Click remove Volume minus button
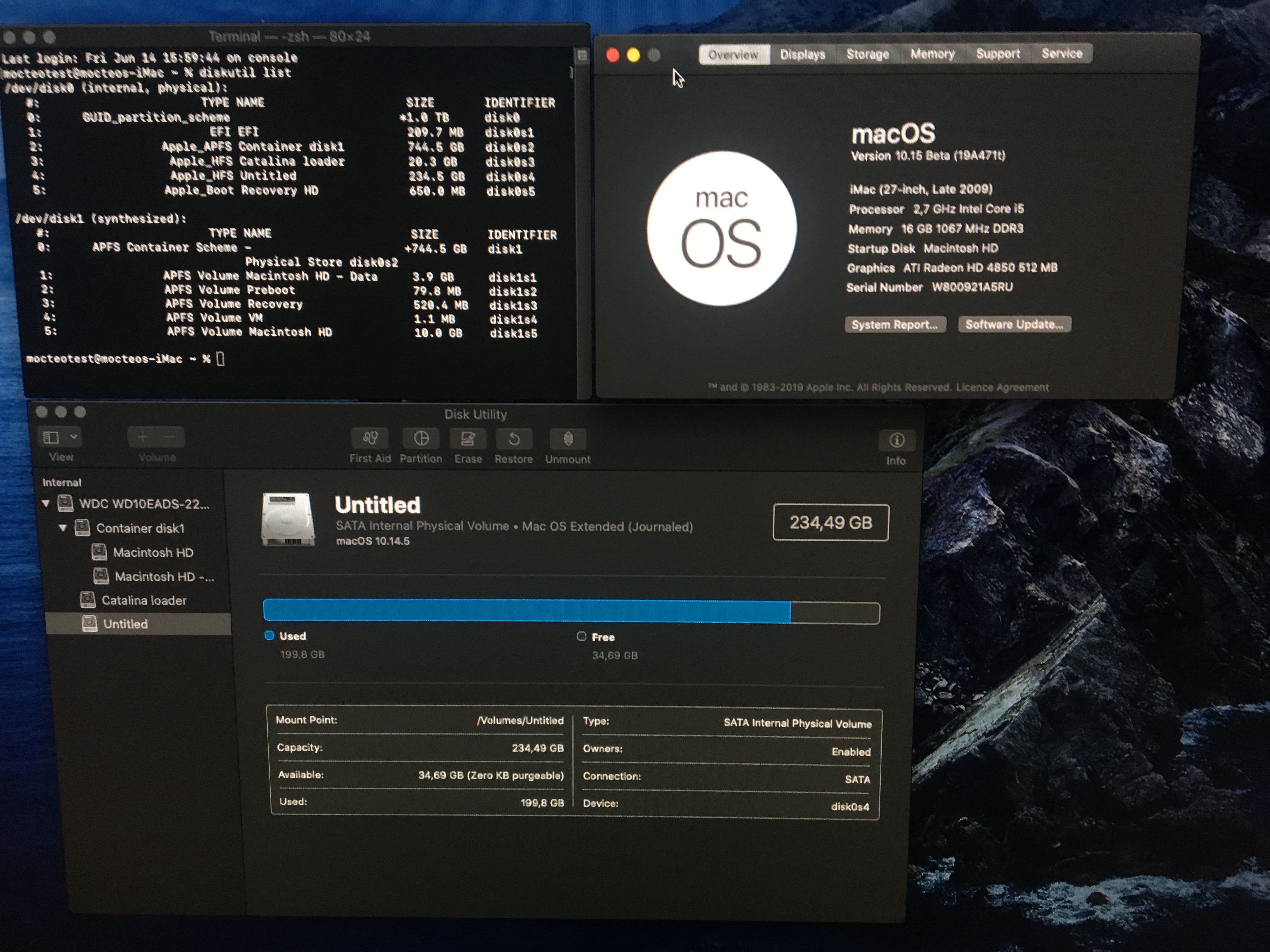Viewport: 1270px width, 952px height. pyautogui.click(x=170, y=437)
